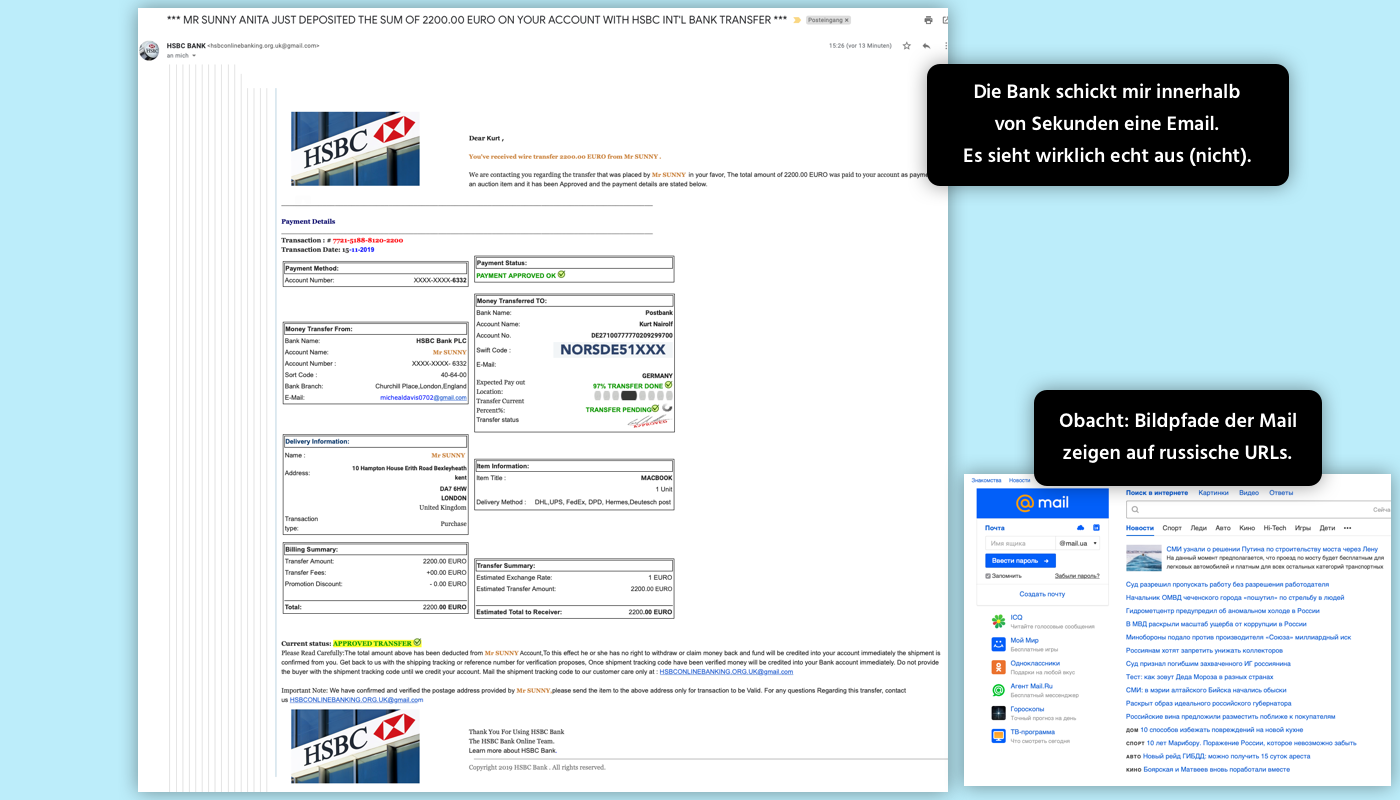Expand more news categories with three dots
This screenshot has width=1400, height=800.
[1347, 528]
